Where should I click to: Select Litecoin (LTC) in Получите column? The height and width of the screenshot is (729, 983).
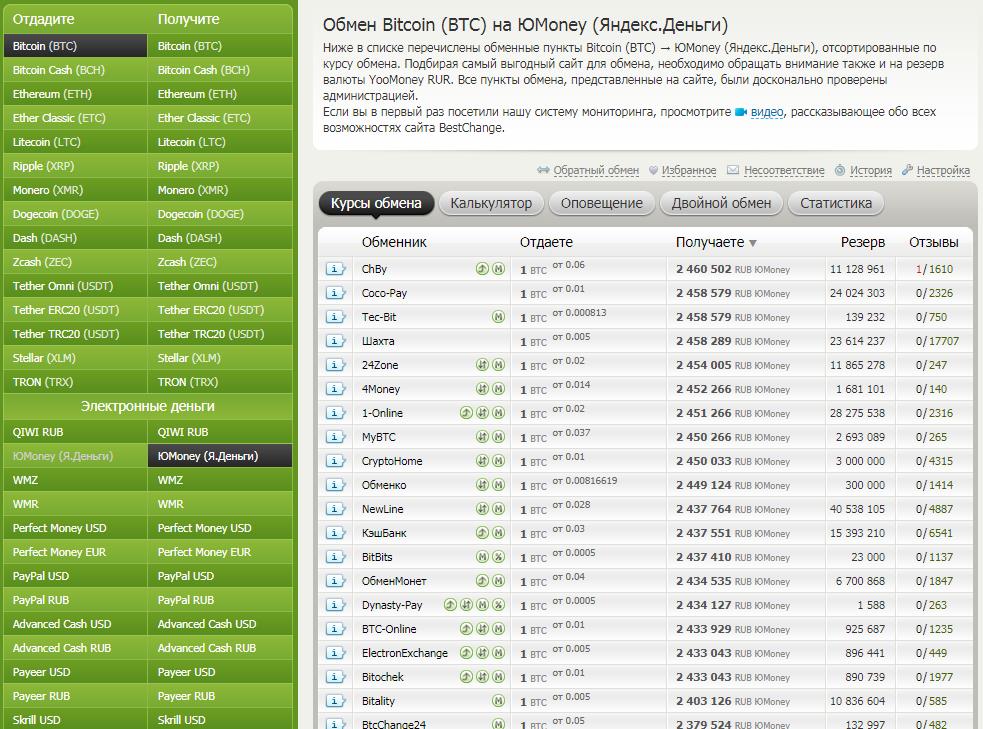220,142
